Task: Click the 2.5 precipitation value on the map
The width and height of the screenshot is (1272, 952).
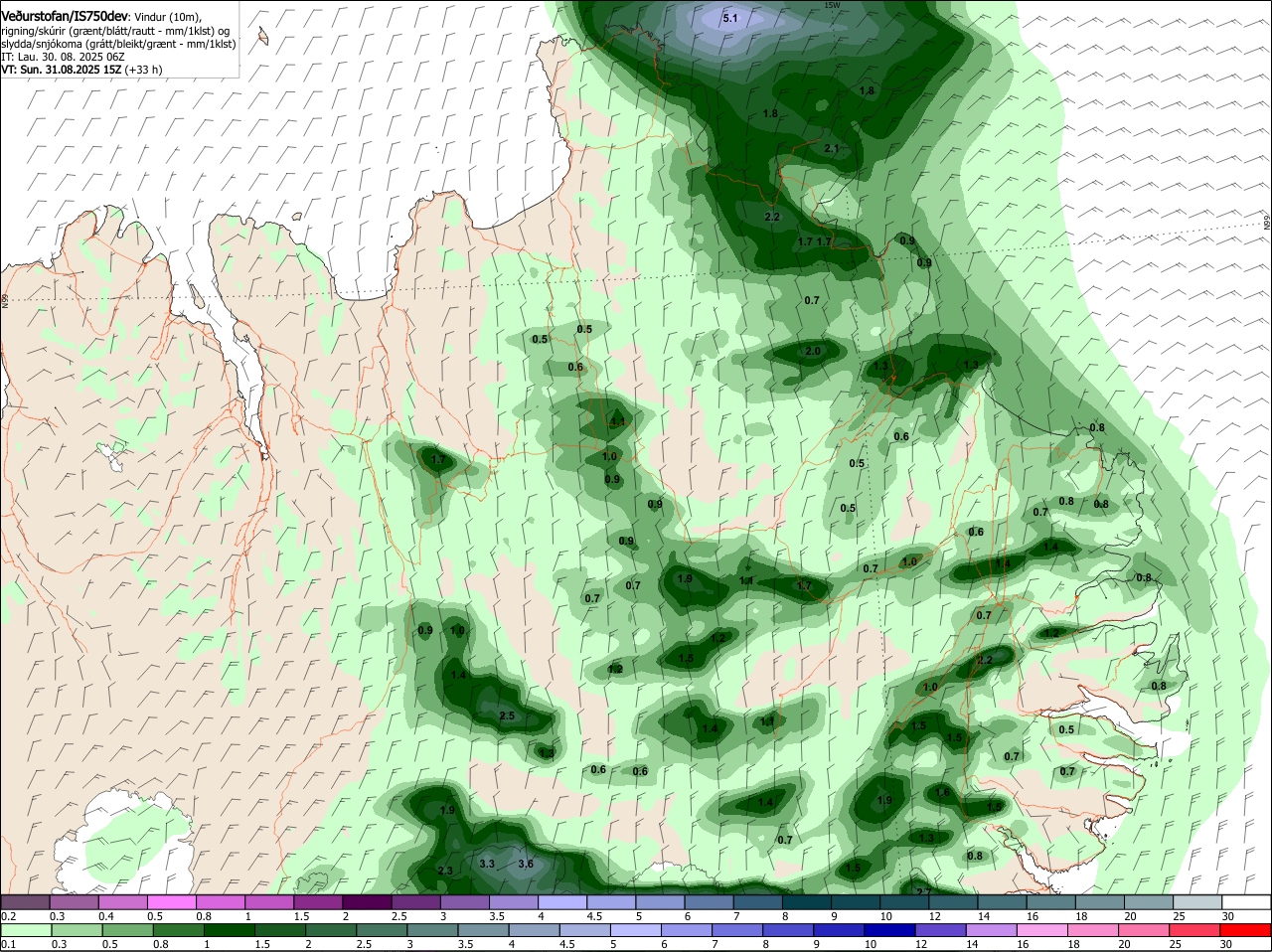Action: point(507,715)
